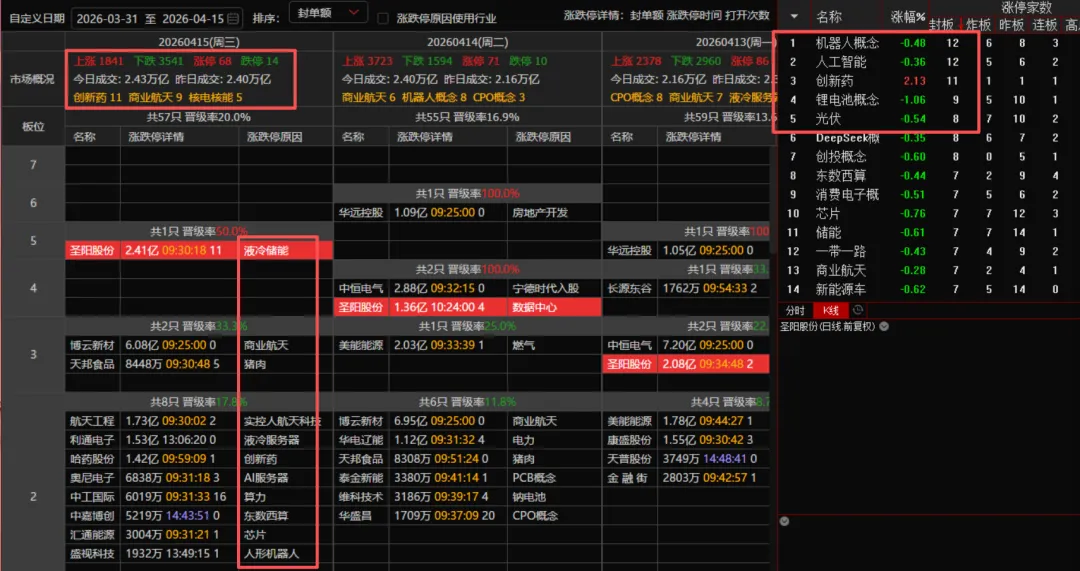Click 中工国际 stock name
This screenshot has height=571, width=1080.
(x=92, y=497)
